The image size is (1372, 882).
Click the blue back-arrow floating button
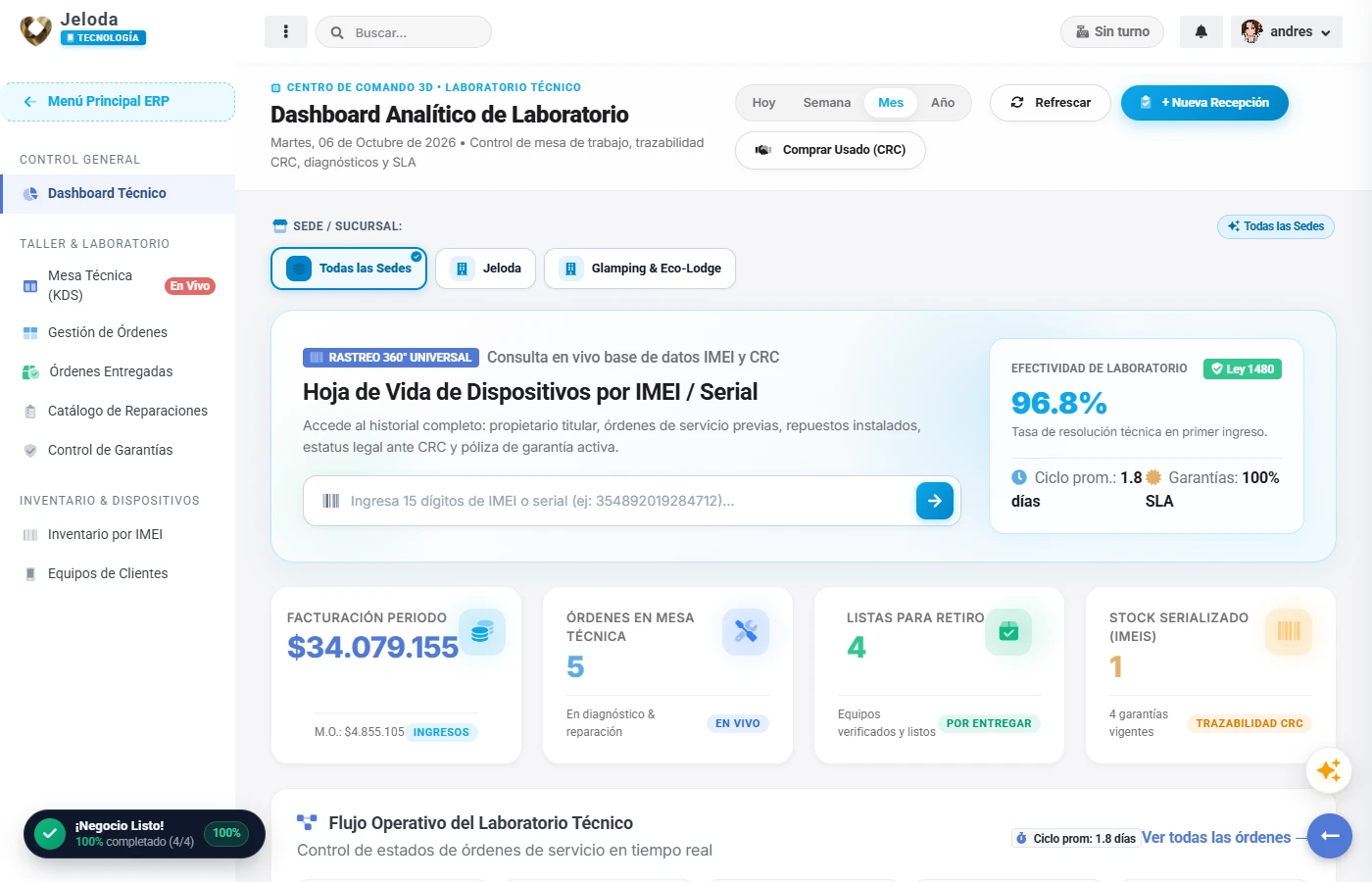tap(1330, 836)
